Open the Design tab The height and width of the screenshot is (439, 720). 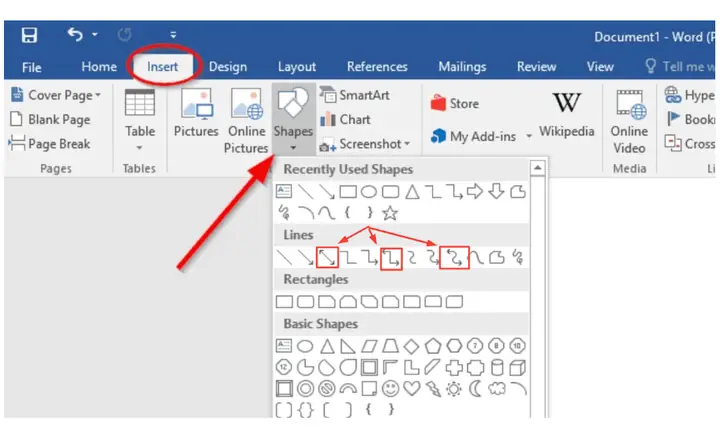[x=228, y=67]
